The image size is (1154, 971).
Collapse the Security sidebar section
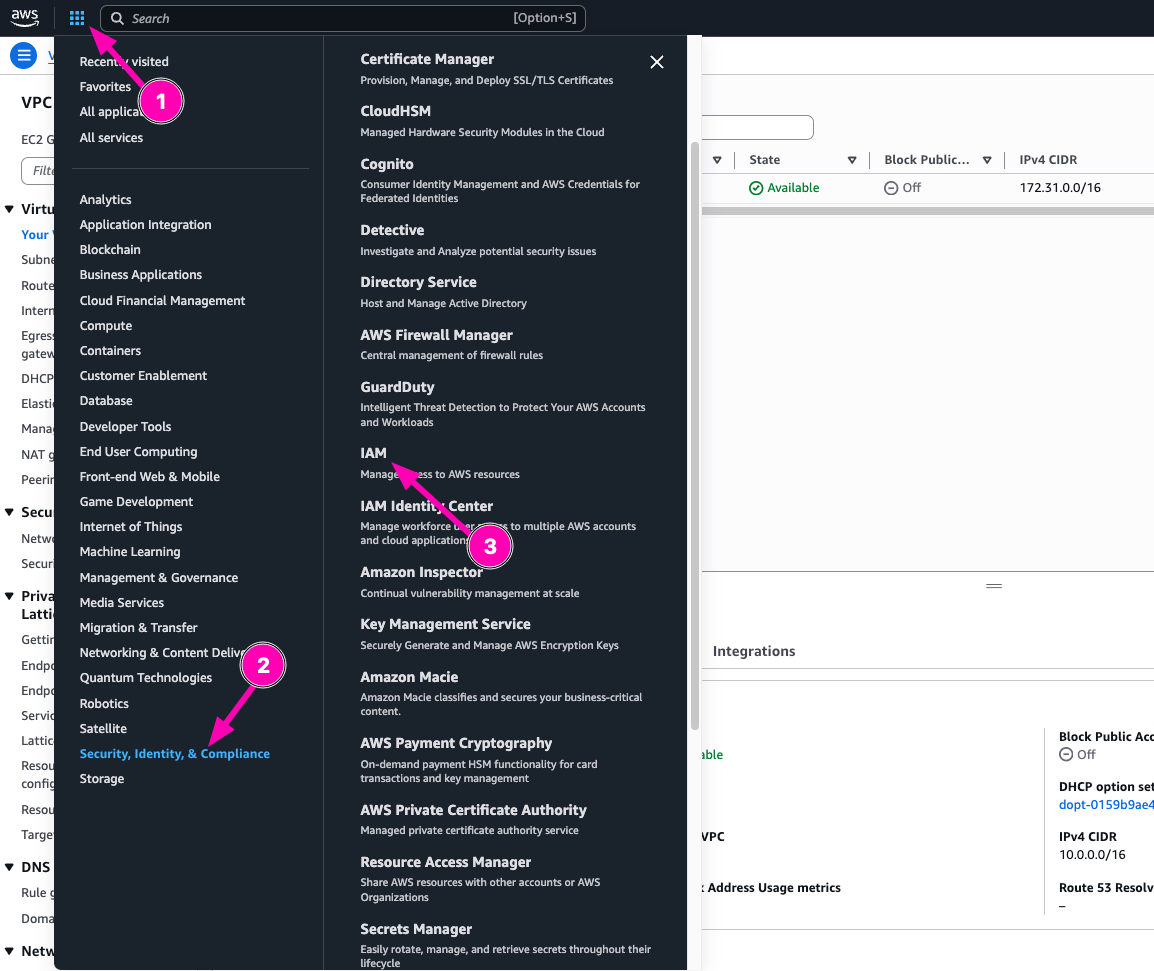tap(10, 512)
